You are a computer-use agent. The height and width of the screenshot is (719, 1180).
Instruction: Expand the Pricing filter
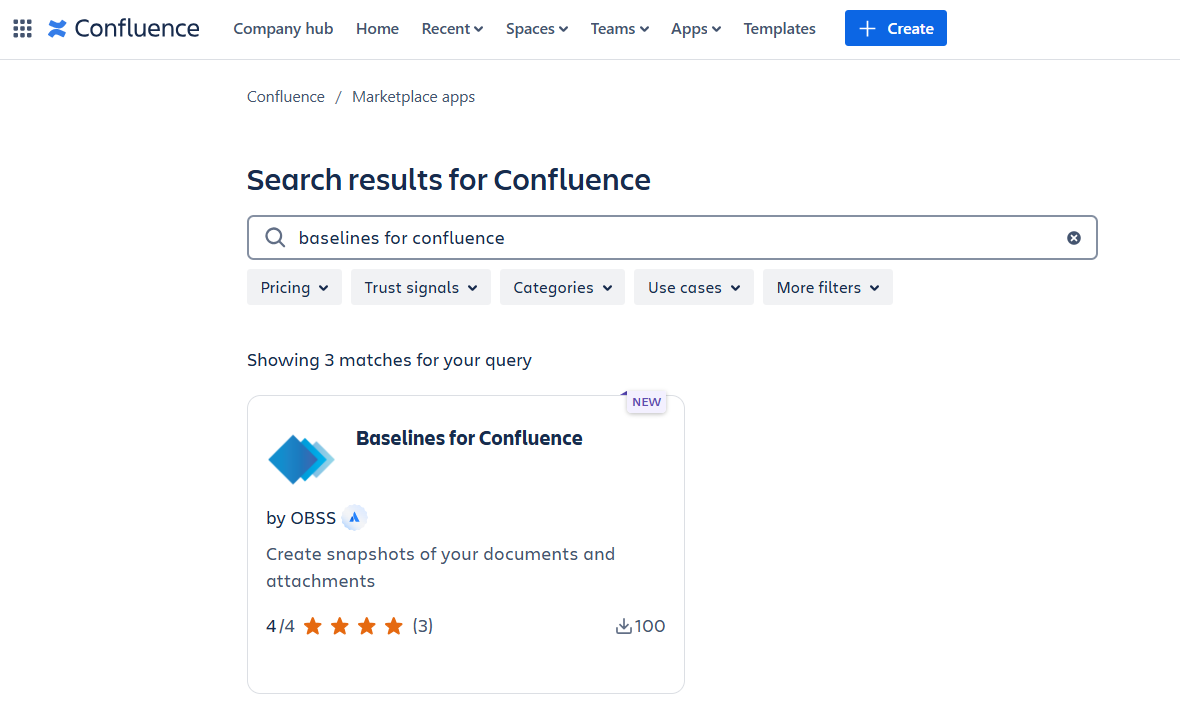[x=294, y=287]
